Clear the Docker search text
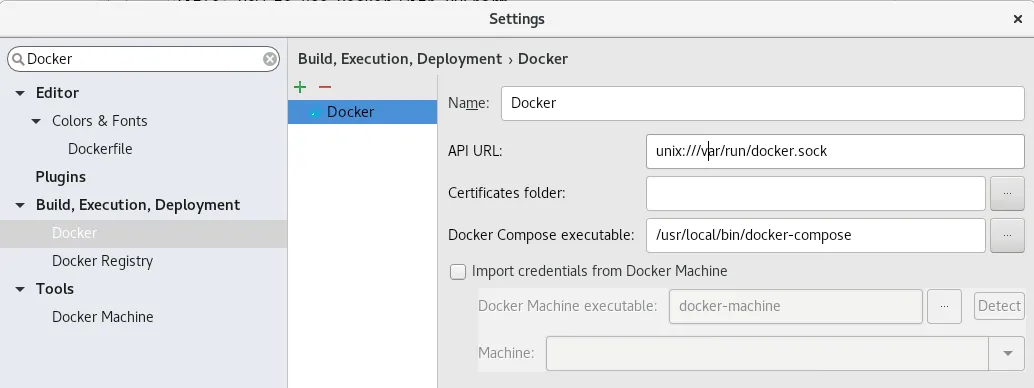1034x388 pixels. click(270, 59)
